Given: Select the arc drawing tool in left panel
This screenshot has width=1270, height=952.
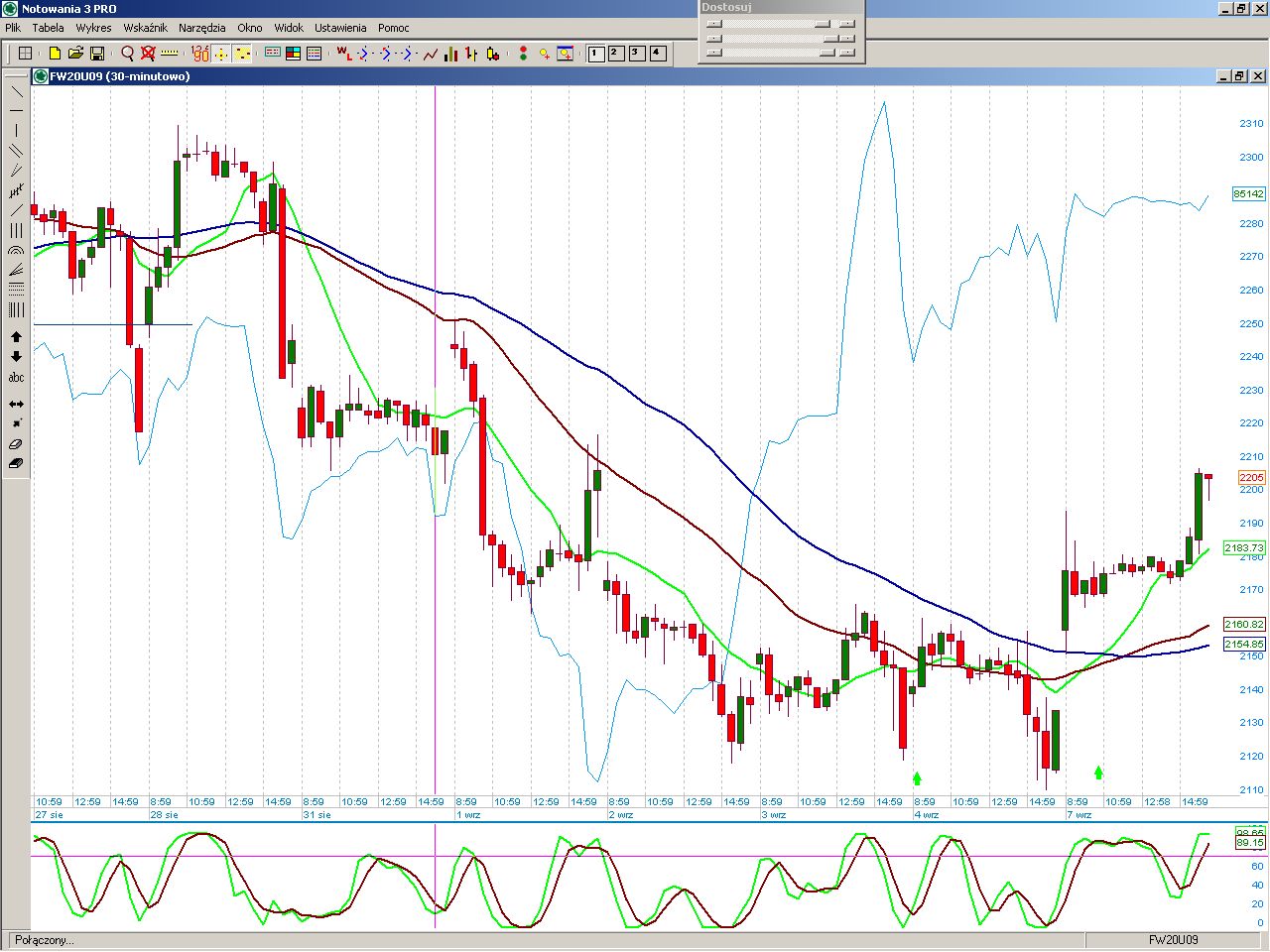Looking at the screenshot, I should tap(16, 250).
